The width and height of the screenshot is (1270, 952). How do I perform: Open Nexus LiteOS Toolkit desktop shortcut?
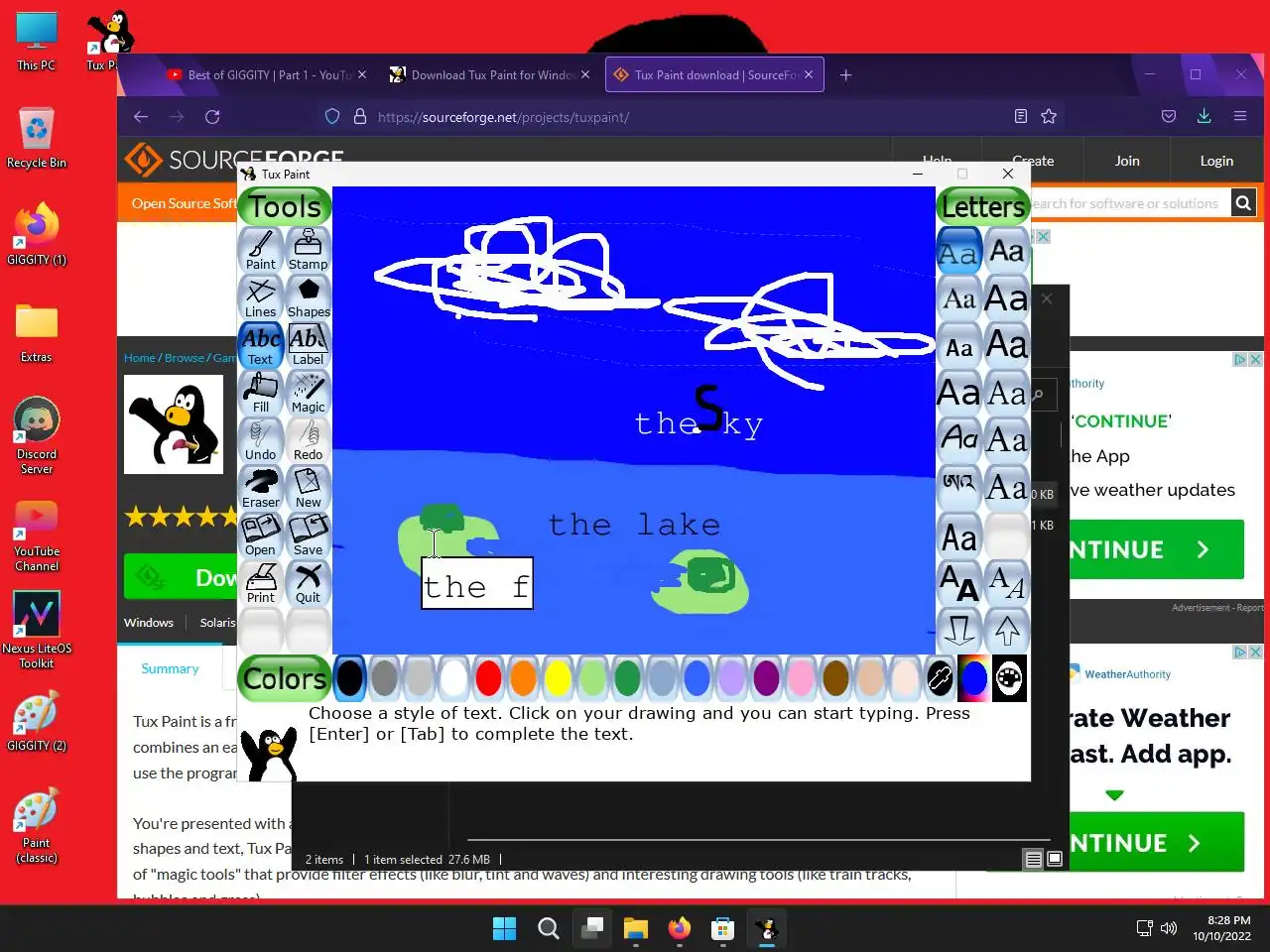(37, 630)
